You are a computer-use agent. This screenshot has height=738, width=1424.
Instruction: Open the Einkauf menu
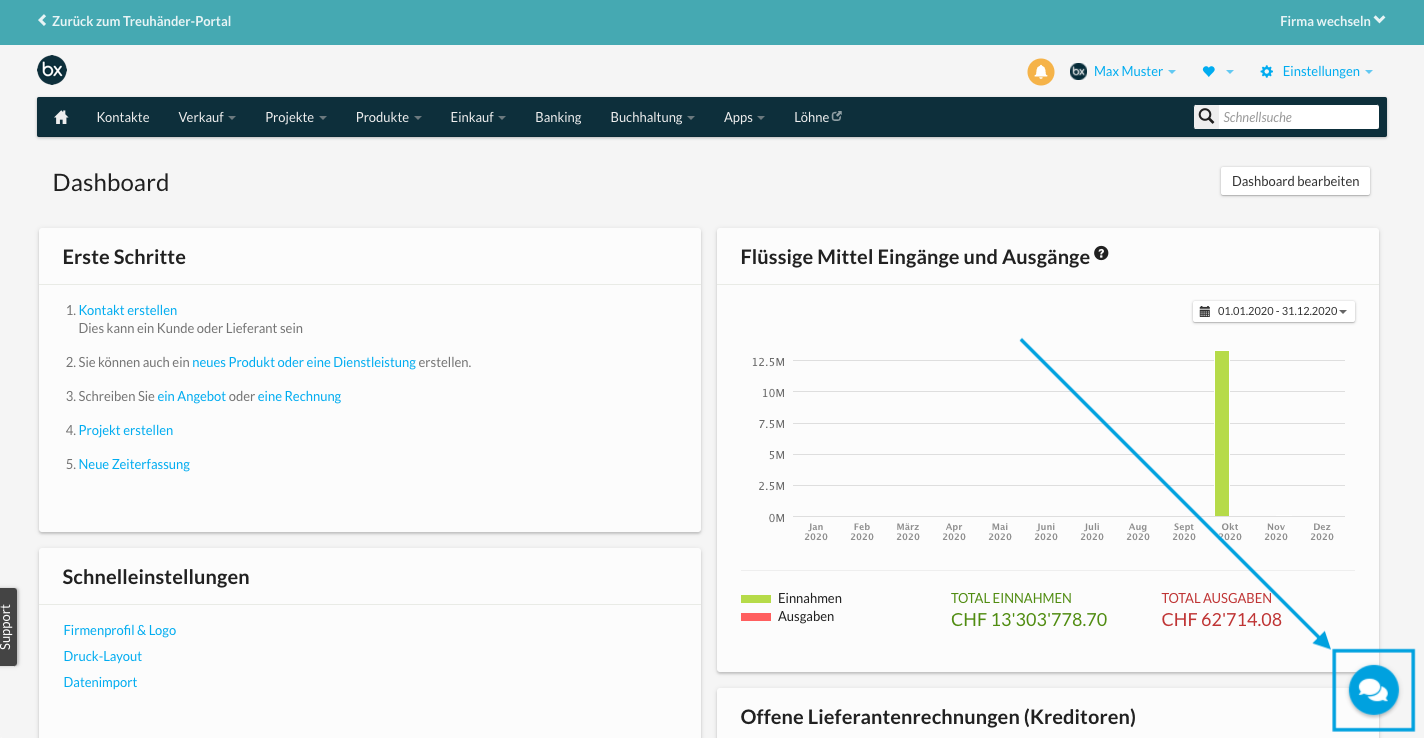tap(478, 117)
